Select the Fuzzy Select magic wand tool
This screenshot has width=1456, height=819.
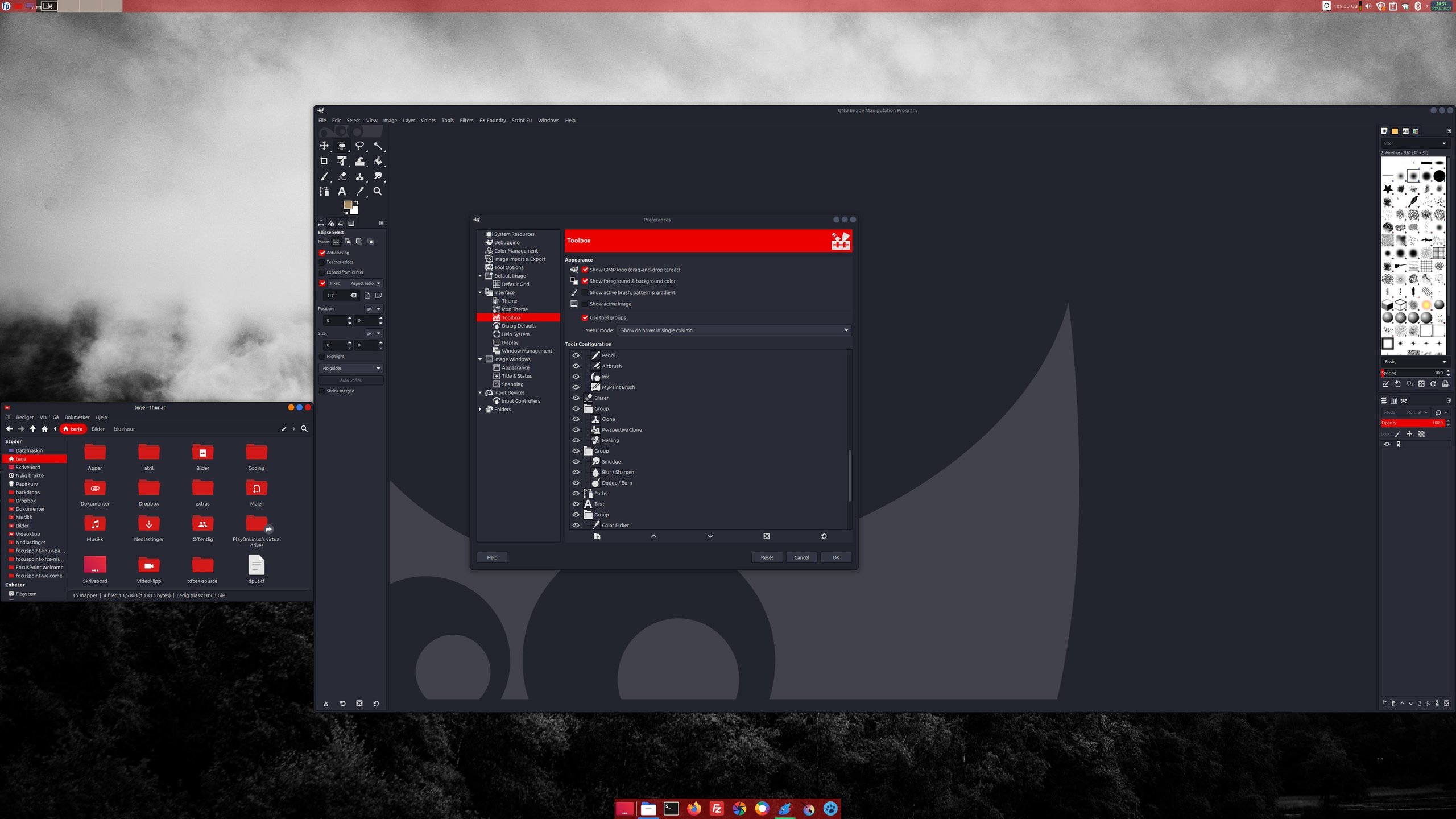(378, 146)
